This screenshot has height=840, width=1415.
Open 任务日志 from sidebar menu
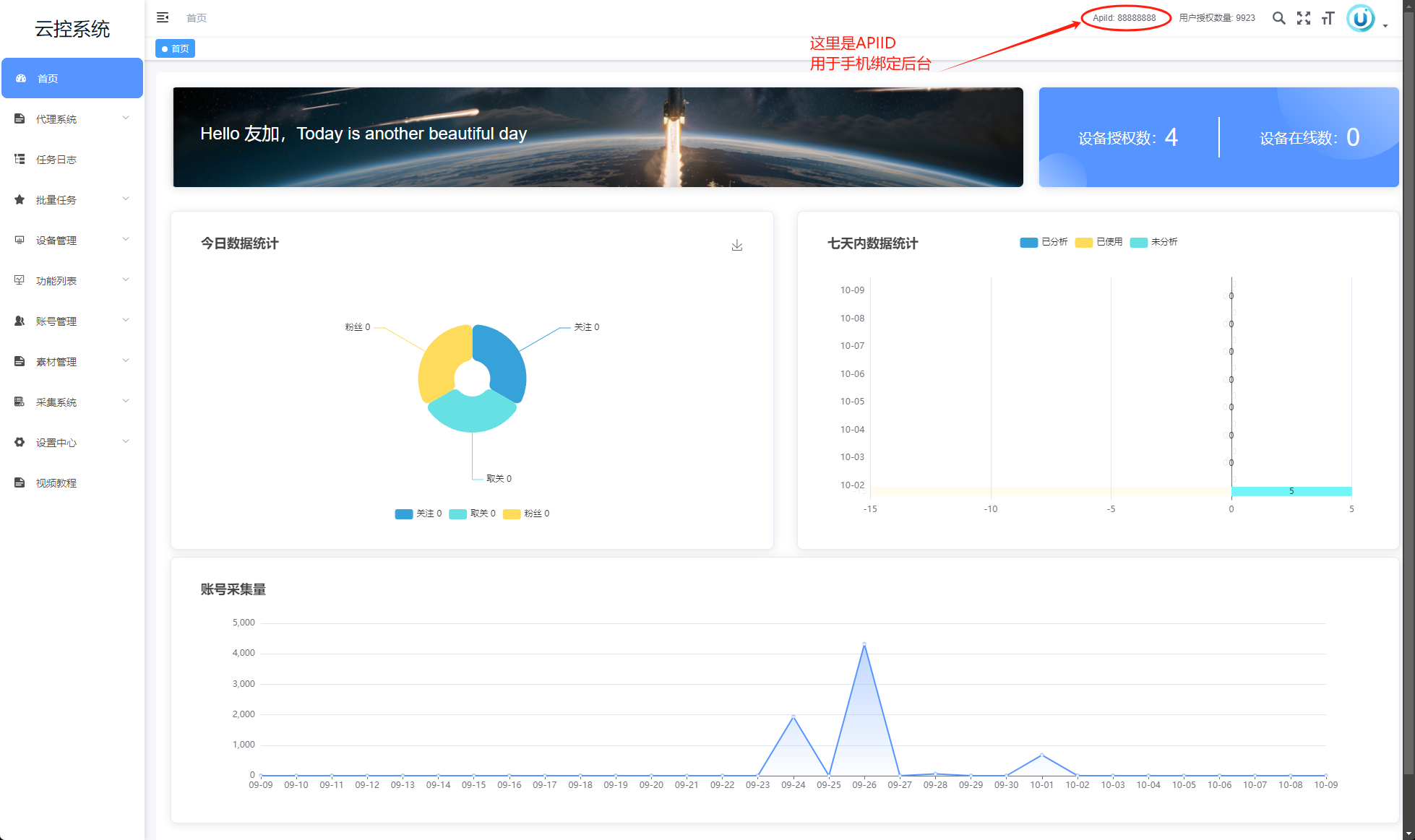[x=56, y=159]
